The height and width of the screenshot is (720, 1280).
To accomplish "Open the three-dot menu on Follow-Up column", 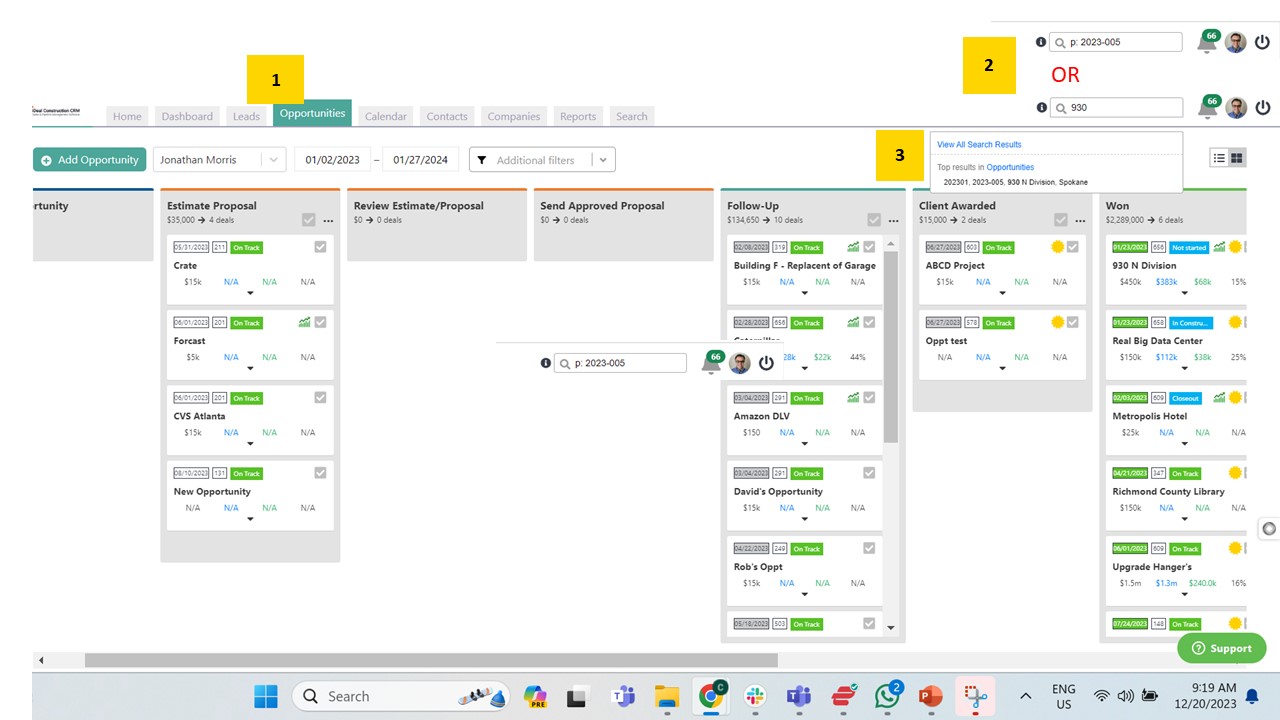I will [x=892, y=220].
